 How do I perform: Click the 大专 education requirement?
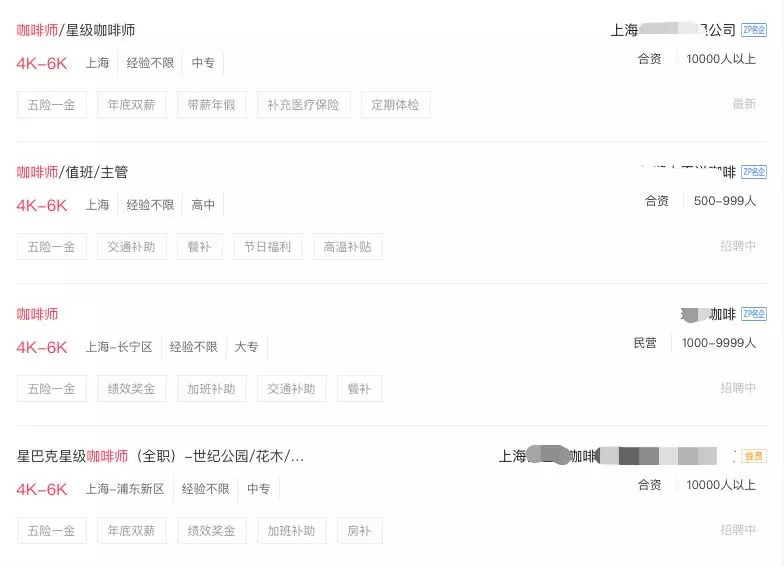click(246, 347)
